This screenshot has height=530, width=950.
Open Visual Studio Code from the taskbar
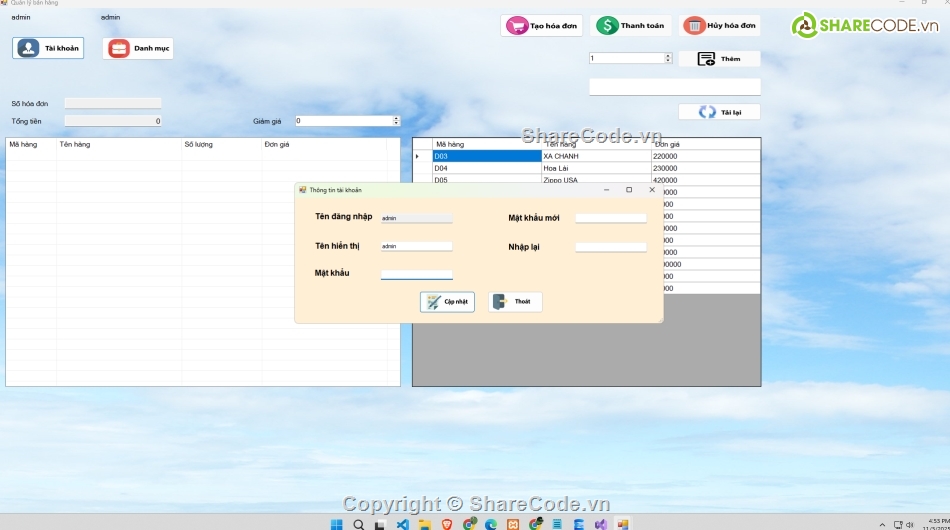coord(403,524)
